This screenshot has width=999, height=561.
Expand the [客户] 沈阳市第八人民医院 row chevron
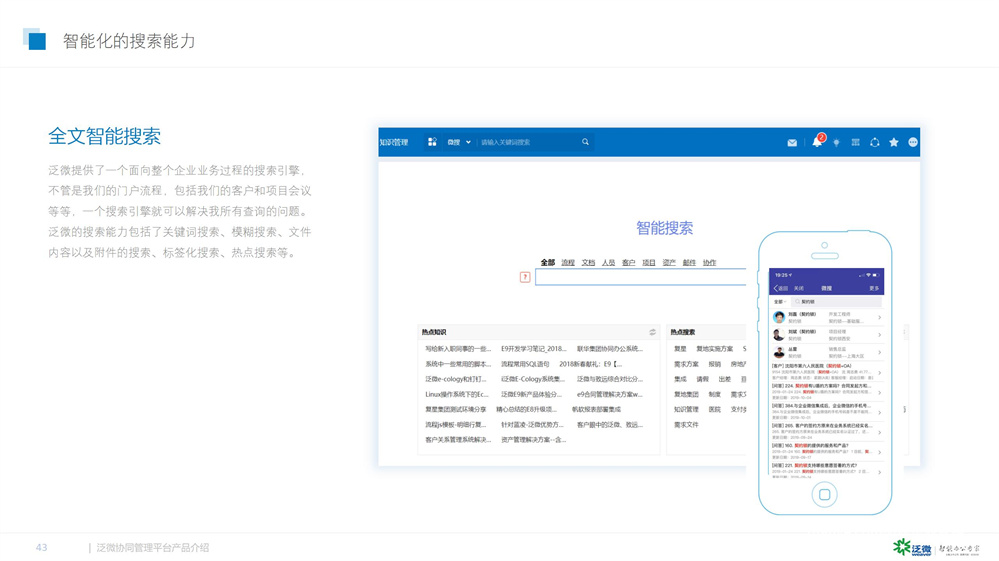879,373
